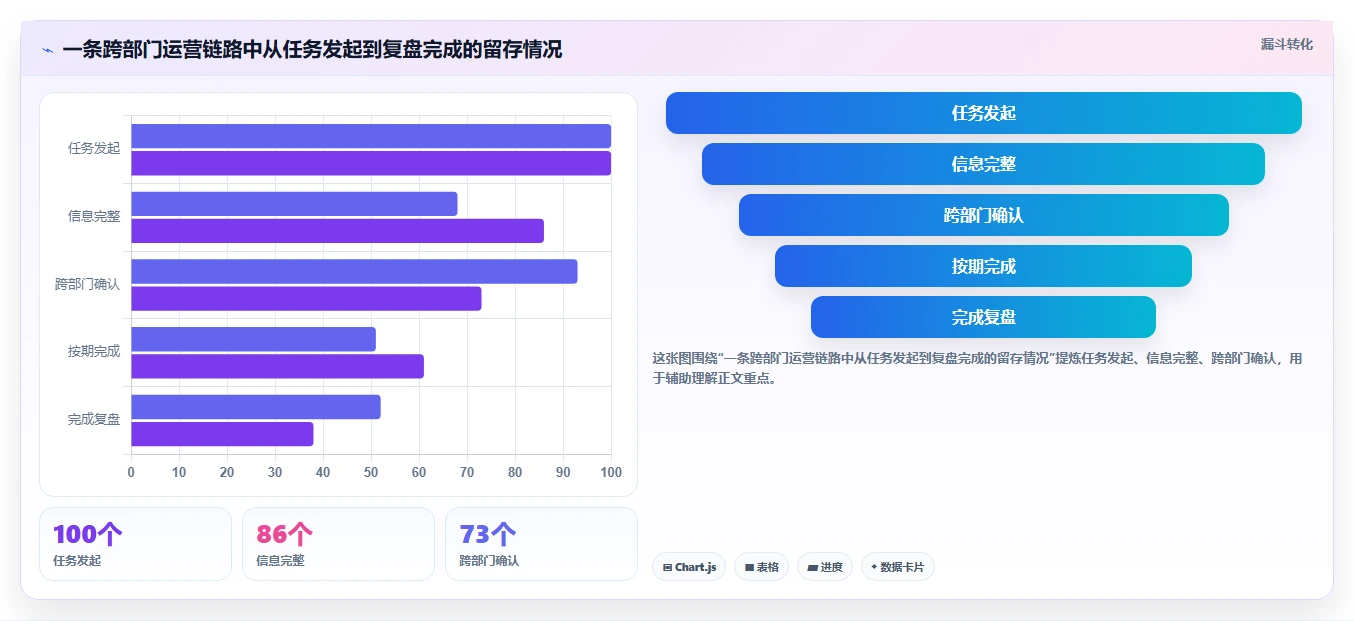Click the x-axis tick label 40
This screenshot has width=1354, height=621.
pyautogui.click(x=323, y=472)
